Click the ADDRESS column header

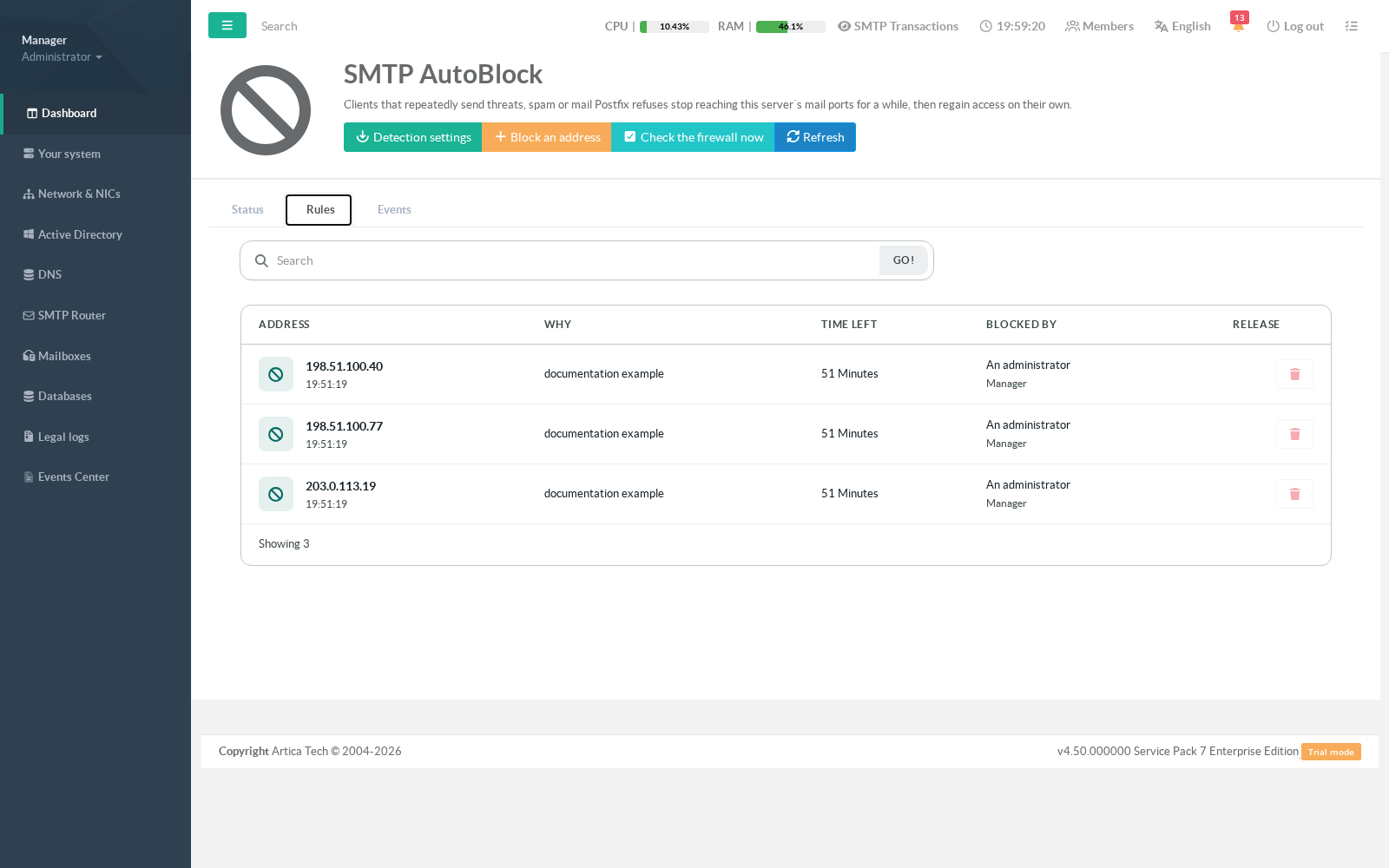coord(284,325)
